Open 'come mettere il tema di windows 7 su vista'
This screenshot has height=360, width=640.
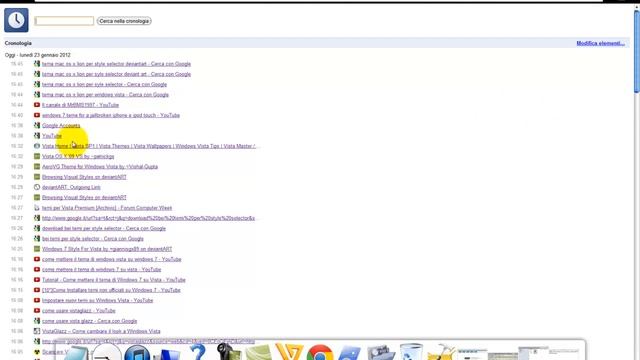coord(102,269)
